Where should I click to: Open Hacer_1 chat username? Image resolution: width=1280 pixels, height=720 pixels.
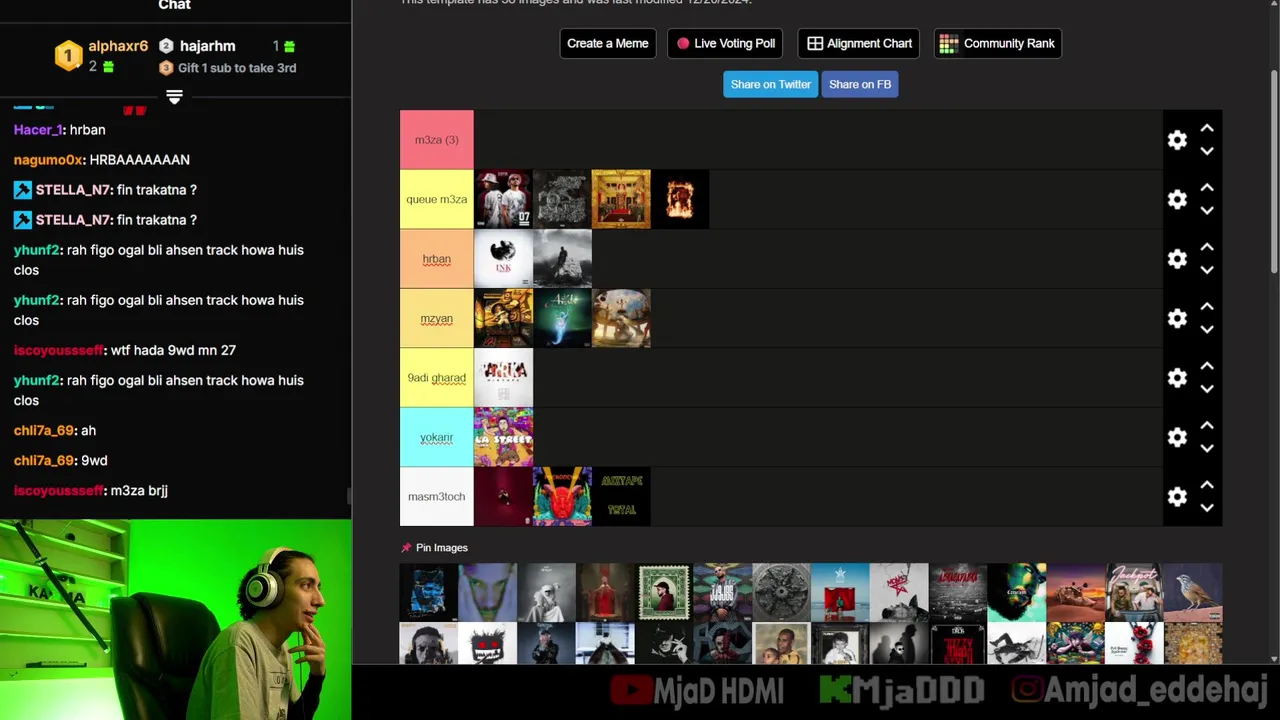tap(39, 130)
